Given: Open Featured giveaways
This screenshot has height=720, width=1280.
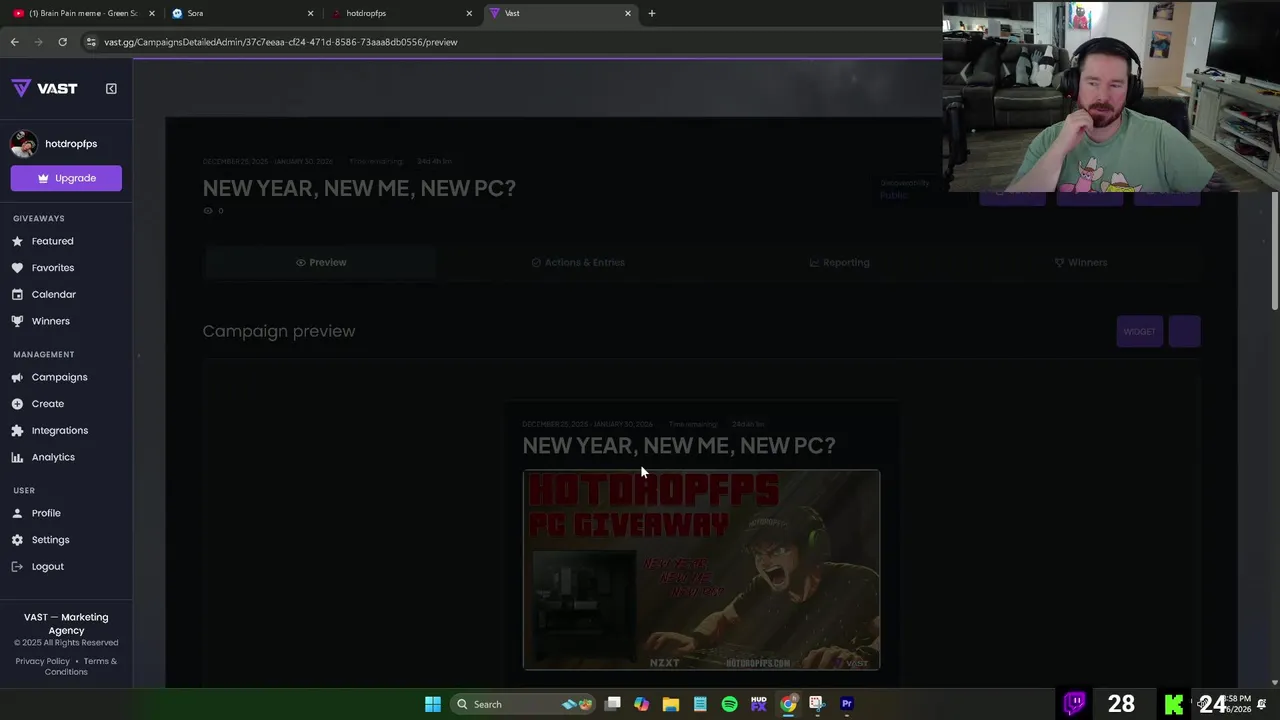Looking at the screenshot, I should pyautogui.click(x=52, y=241).
